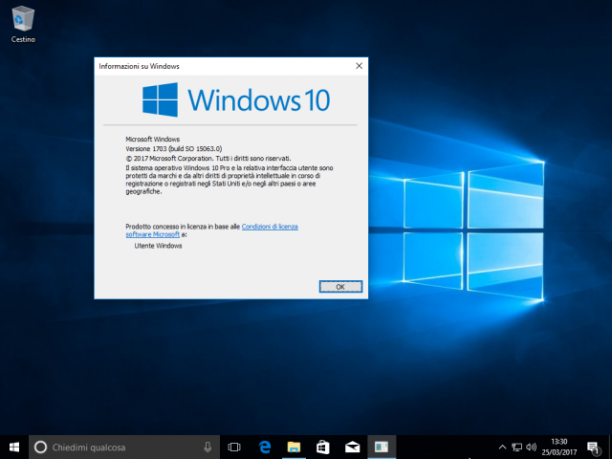Open the Microsoft Store taskbar icon

click(x=323, y=447)
